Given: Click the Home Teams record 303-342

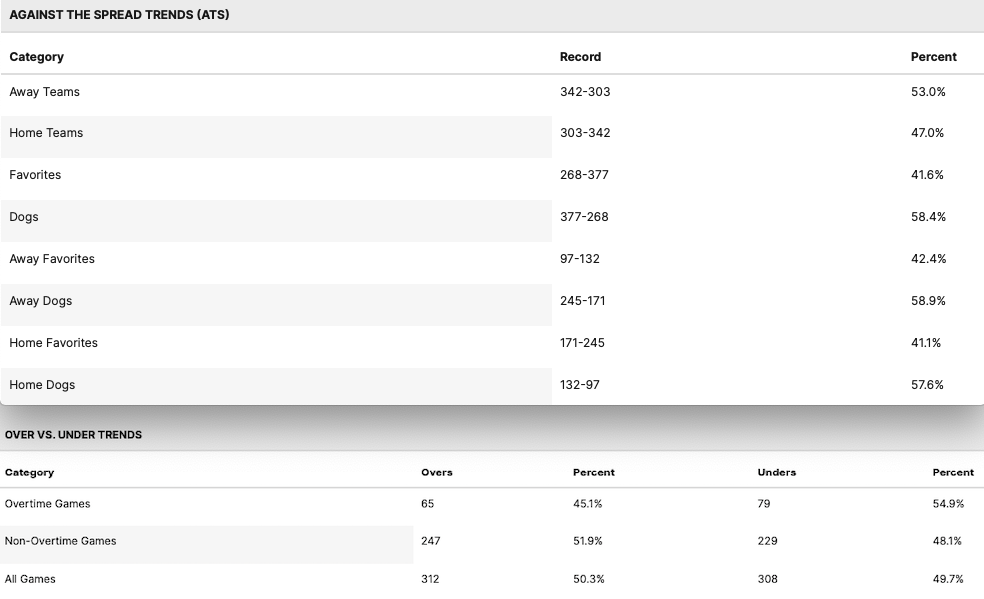Looking at the screenshot, I should click(x=585, y=133).
